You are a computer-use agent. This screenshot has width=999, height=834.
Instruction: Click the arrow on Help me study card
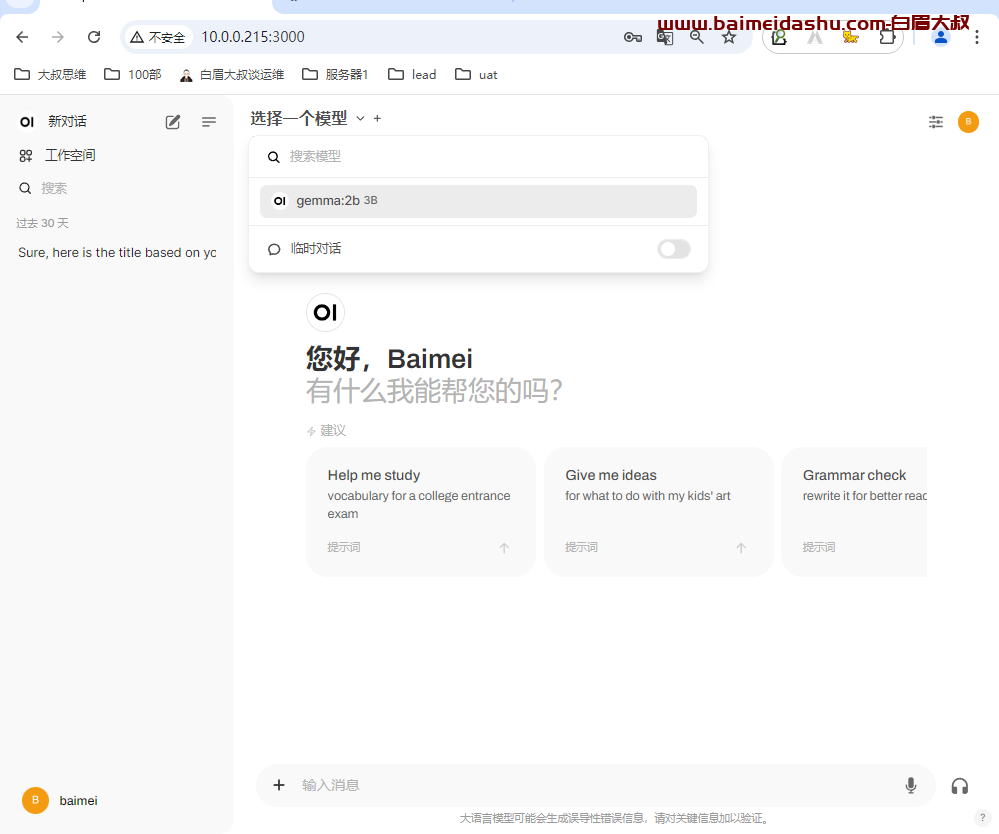[x=504, y=548]
